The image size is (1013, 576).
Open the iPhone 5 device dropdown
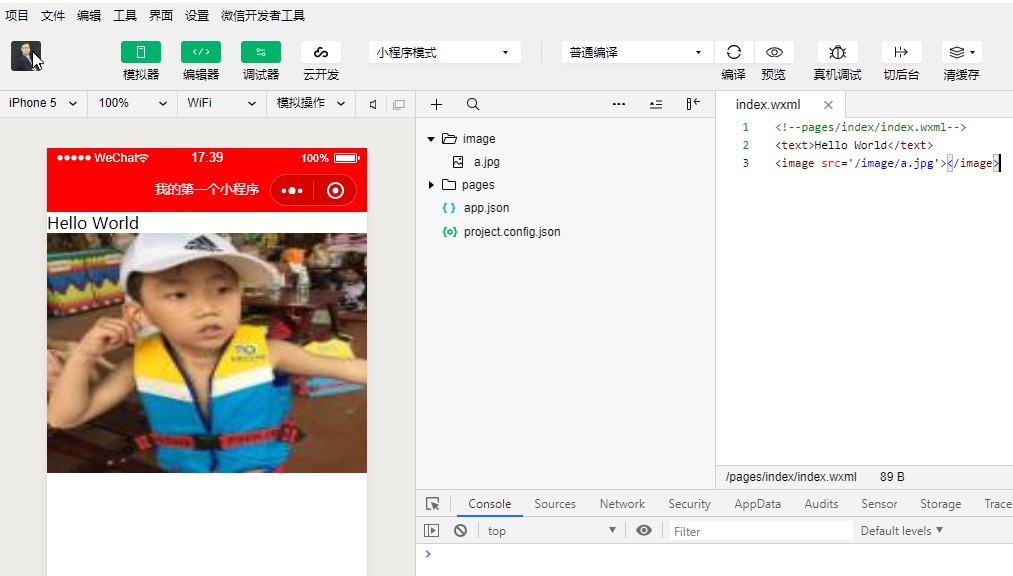[x=43, y=103]
